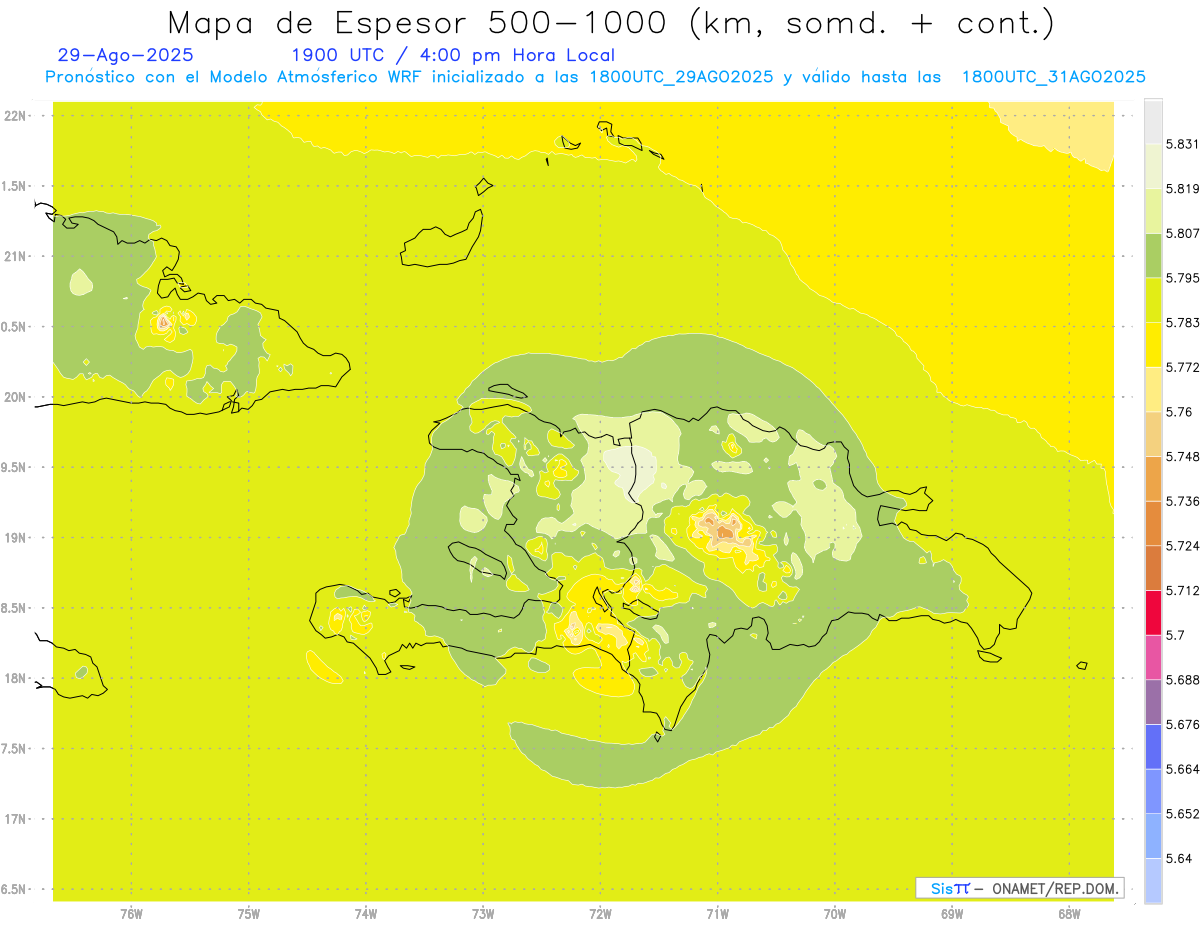Click the '72W' longitude label
Viewport: 1200px width, 927px height.
tap(600, 914)
